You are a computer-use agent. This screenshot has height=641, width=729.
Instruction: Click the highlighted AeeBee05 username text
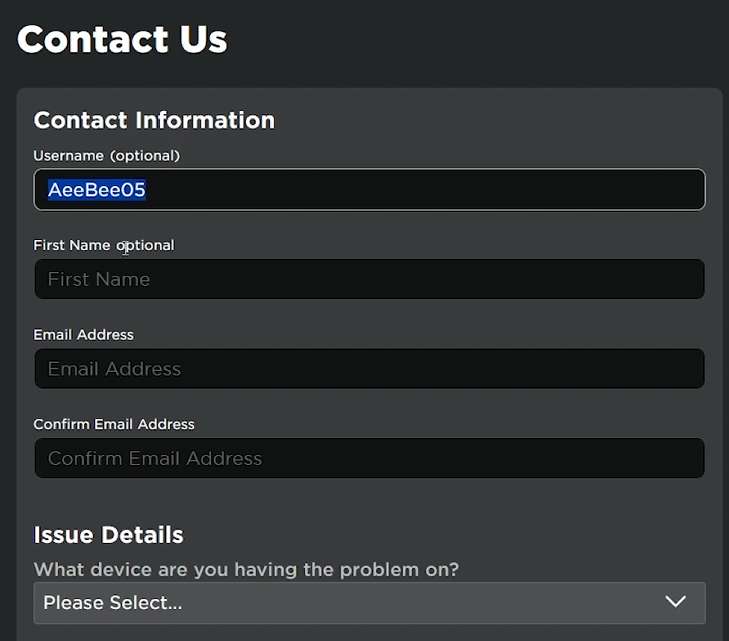coord(97,190)
